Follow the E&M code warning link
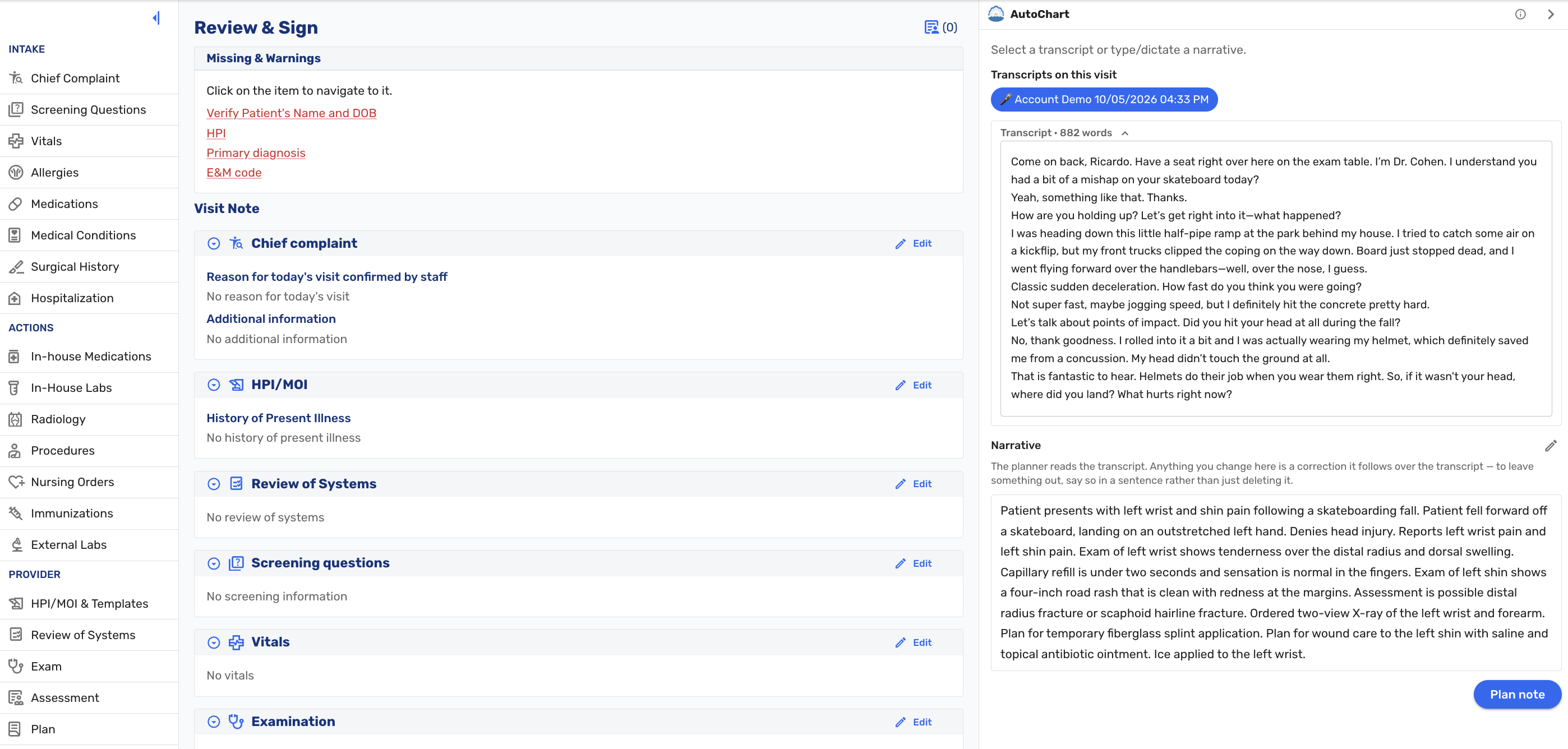Image resolution: width=1568 pixels, height=749 pixels. [234, 173]
